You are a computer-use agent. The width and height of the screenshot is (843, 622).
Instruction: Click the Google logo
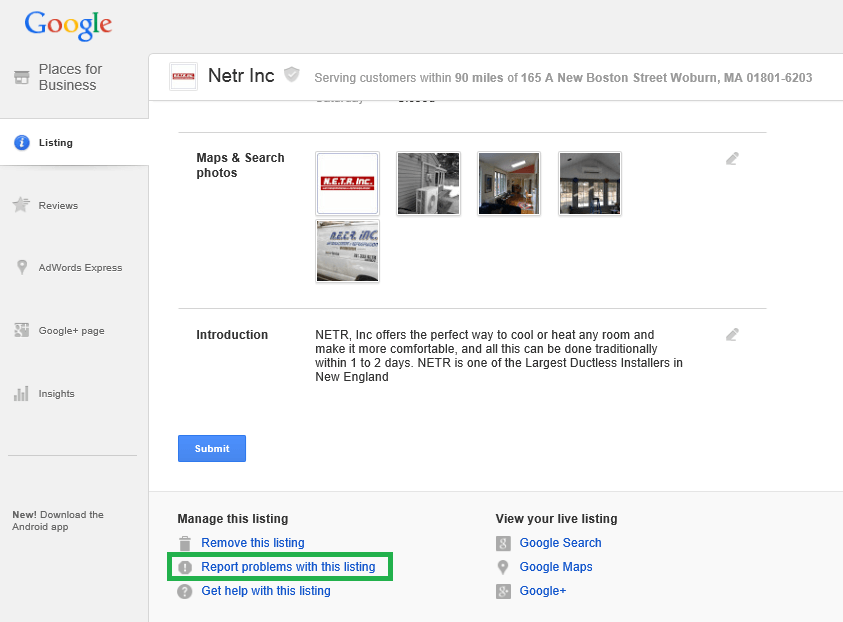coord(68,24)
